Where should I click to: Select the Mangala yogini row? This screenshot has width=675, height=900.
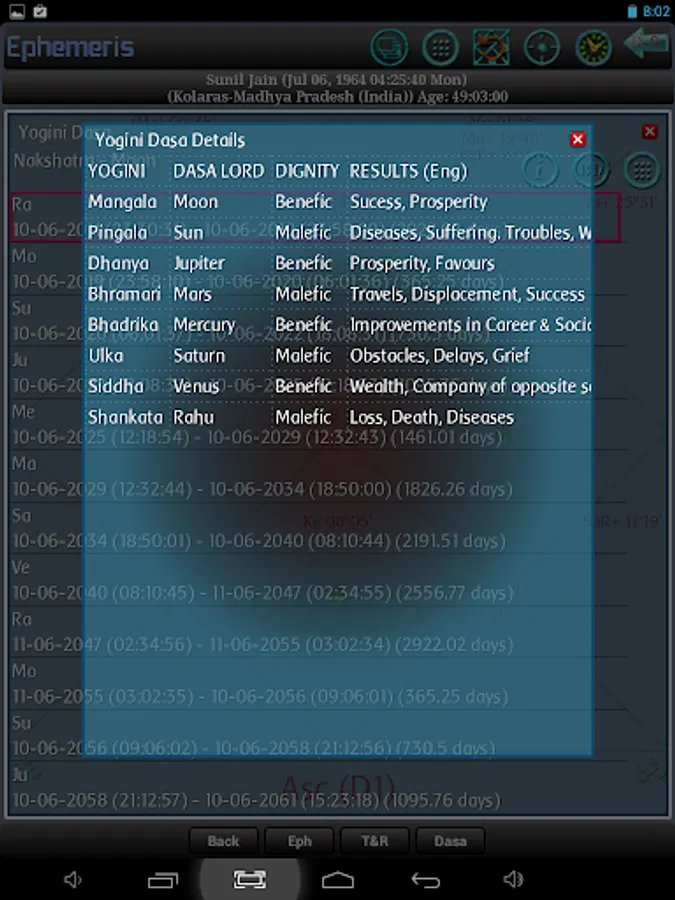point(339,202)
